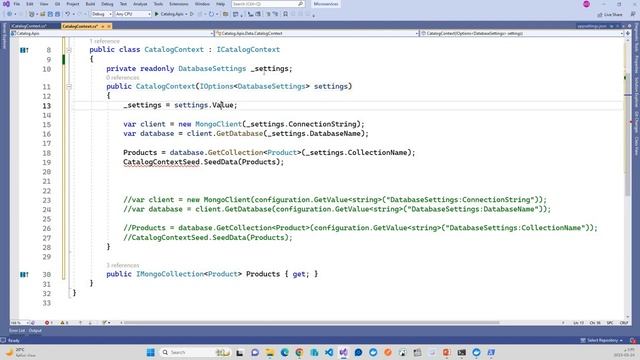Image resolution: width=640 pixels, height=360 pixels.
Task: Open the Catalog.Api.Data.CatalogContext type dropdown
Action: [x=317, y=33]
